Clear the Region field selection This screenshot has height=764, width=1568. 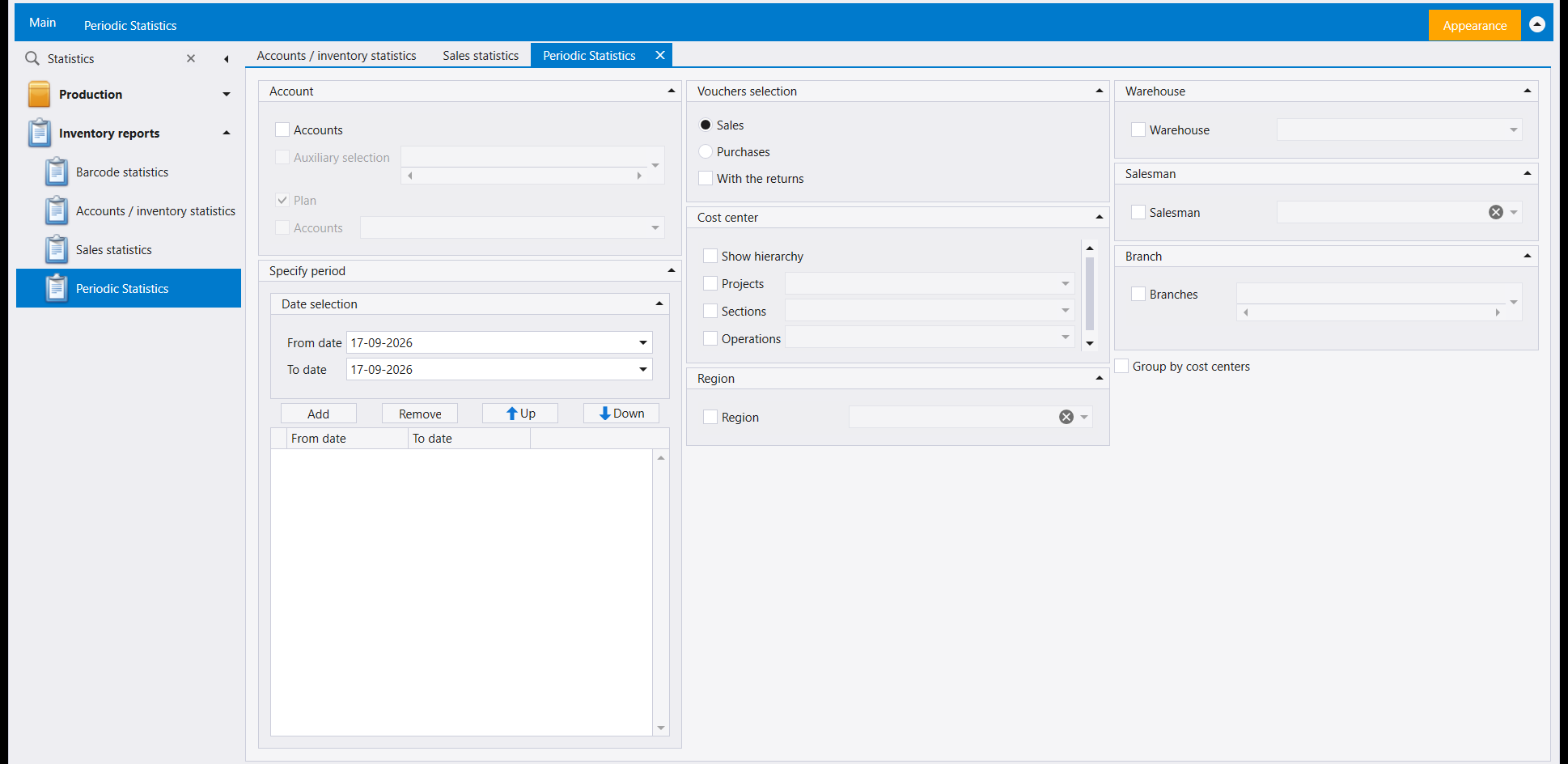point(1066,417)
